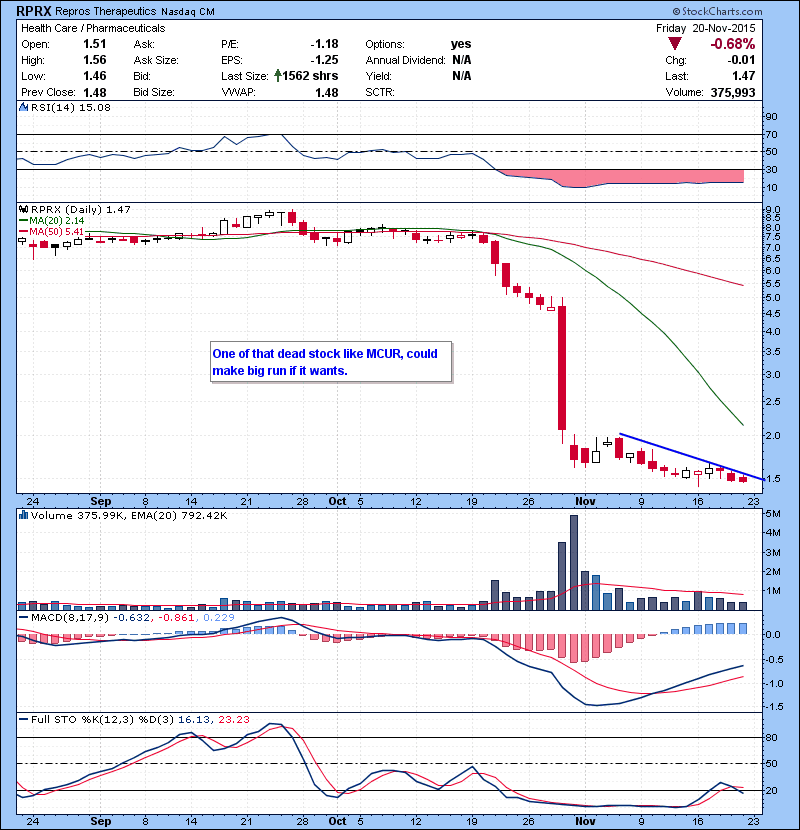The image size is (800, 830).
Task: Click the 80 level on stochastic scale
Action: pyautogui.click(x=771, y=737)
